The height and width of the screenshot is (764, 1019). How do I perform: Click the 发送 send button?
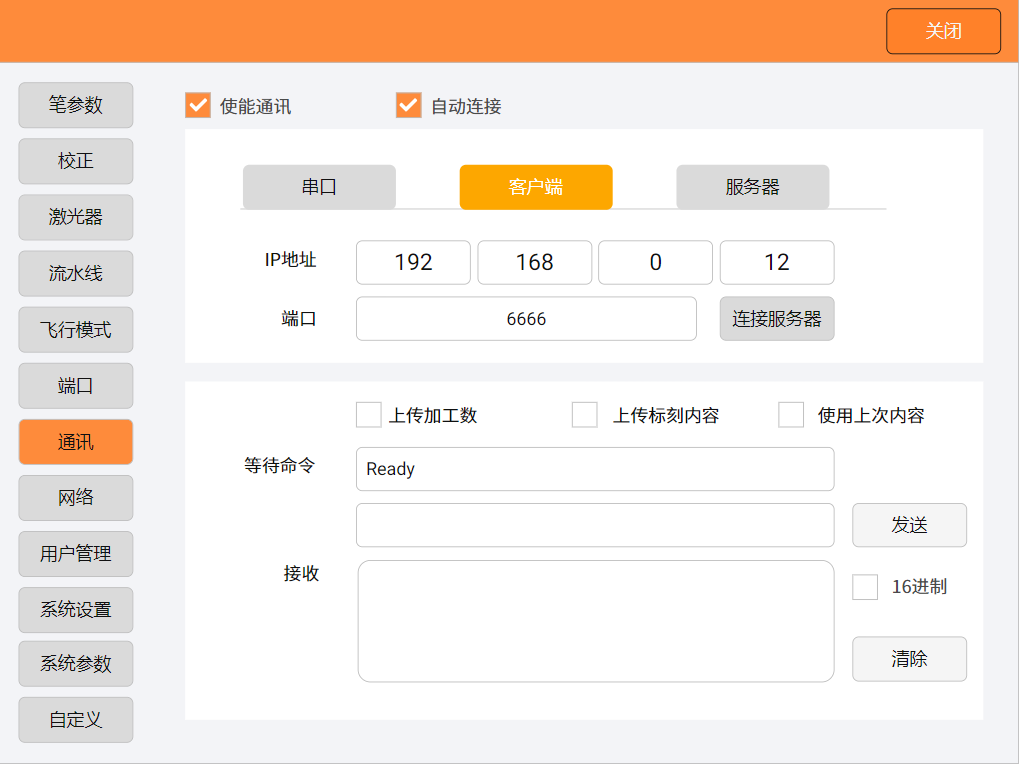coord(908,525)
